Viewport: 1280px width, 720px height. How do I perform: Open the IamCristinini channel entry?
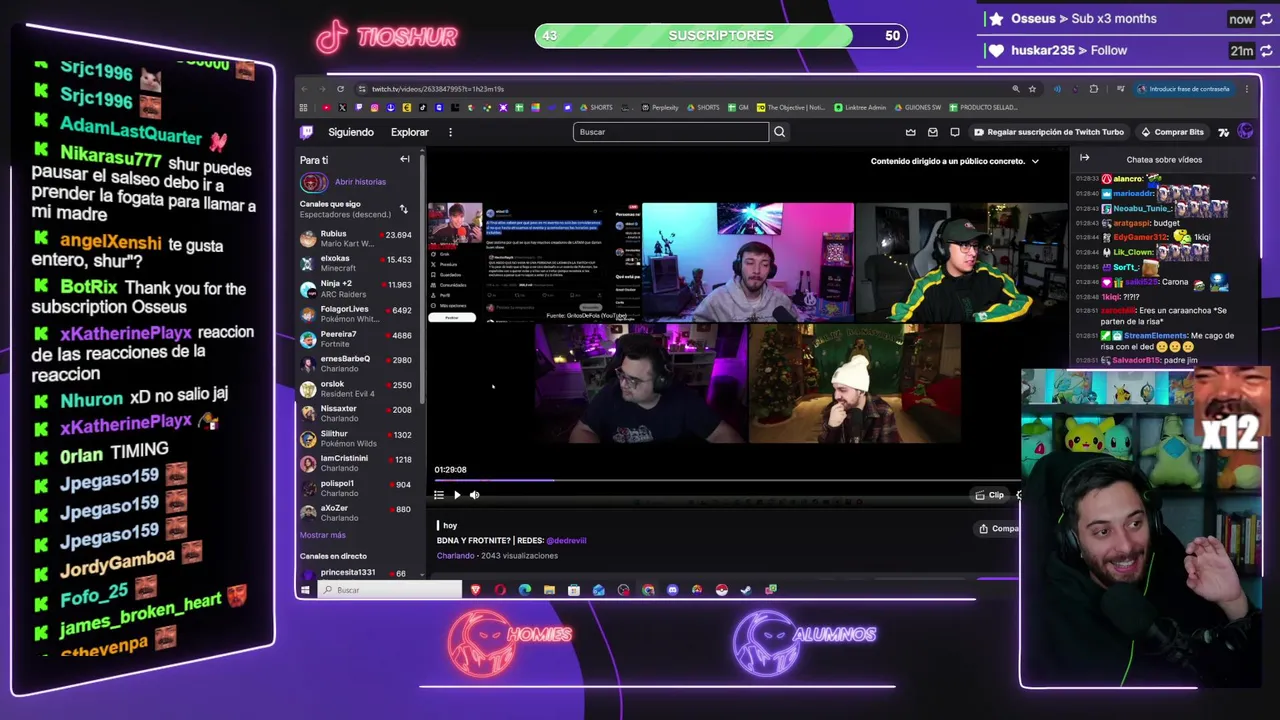click(x=356, y=463)
